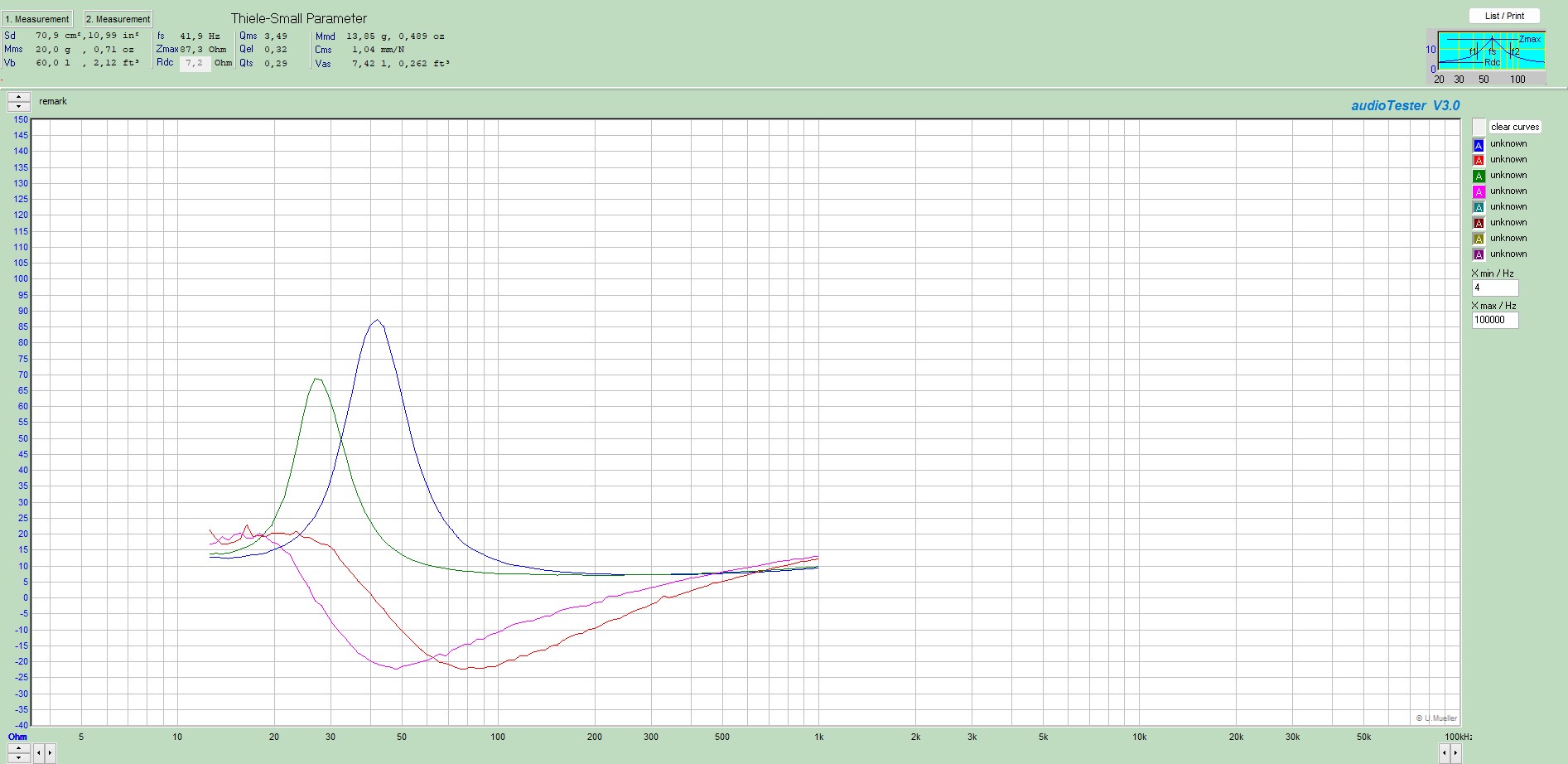
Task: Click the blank square beside clear curves
Action: [1479, 127]
